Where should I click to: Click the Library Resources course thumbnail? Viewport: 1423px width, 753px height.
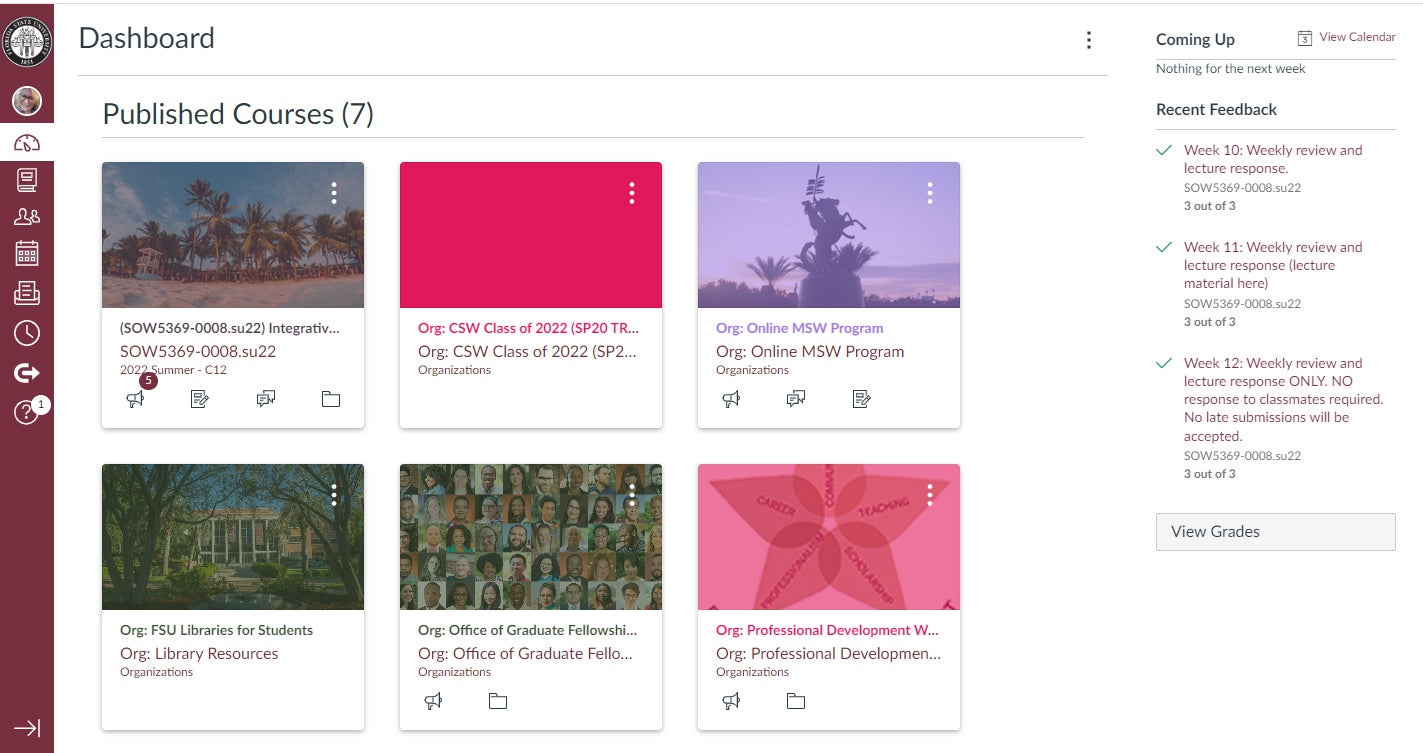click(x=232, y=536)
